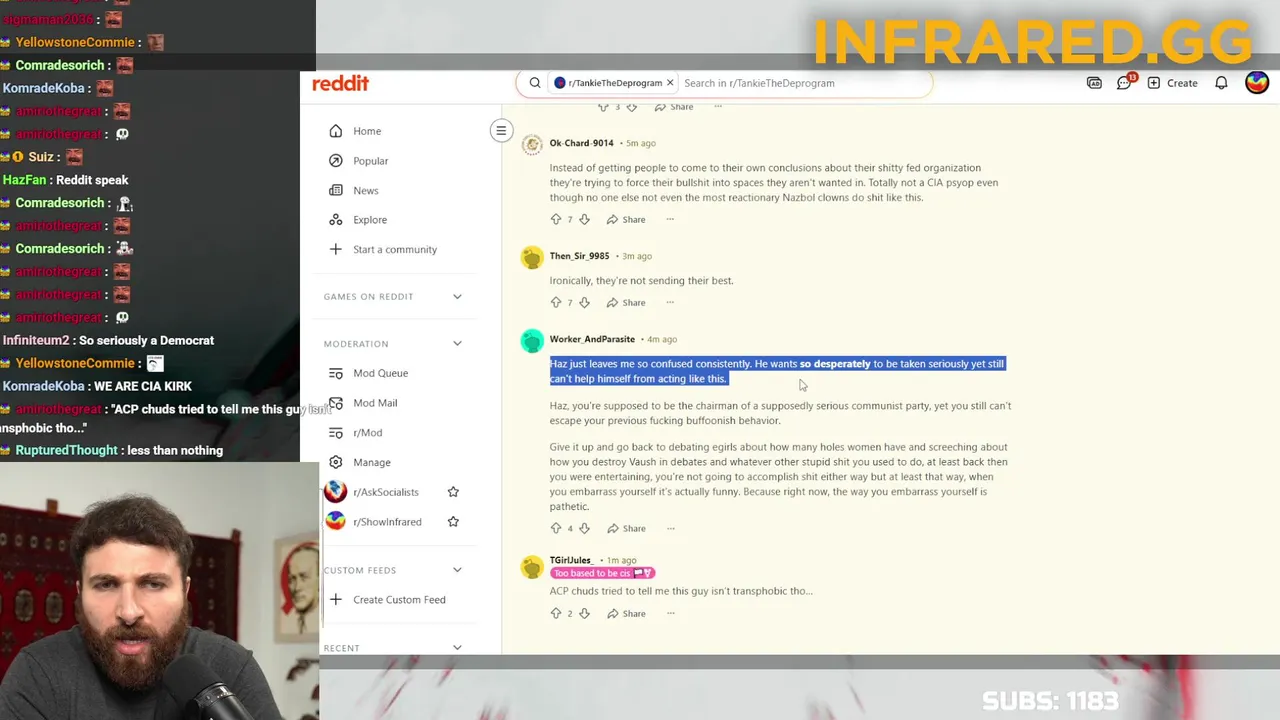
Task: Click the Popular arrow icon
Action: pos(336,161)
